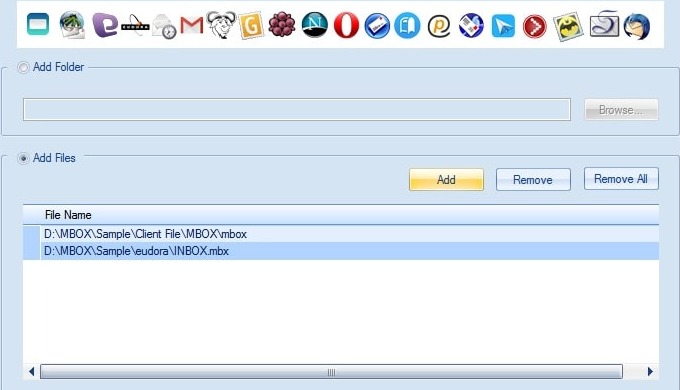Select the Add Files radio option
Viewport: 680px width, 390px height.
click(23, 158)
